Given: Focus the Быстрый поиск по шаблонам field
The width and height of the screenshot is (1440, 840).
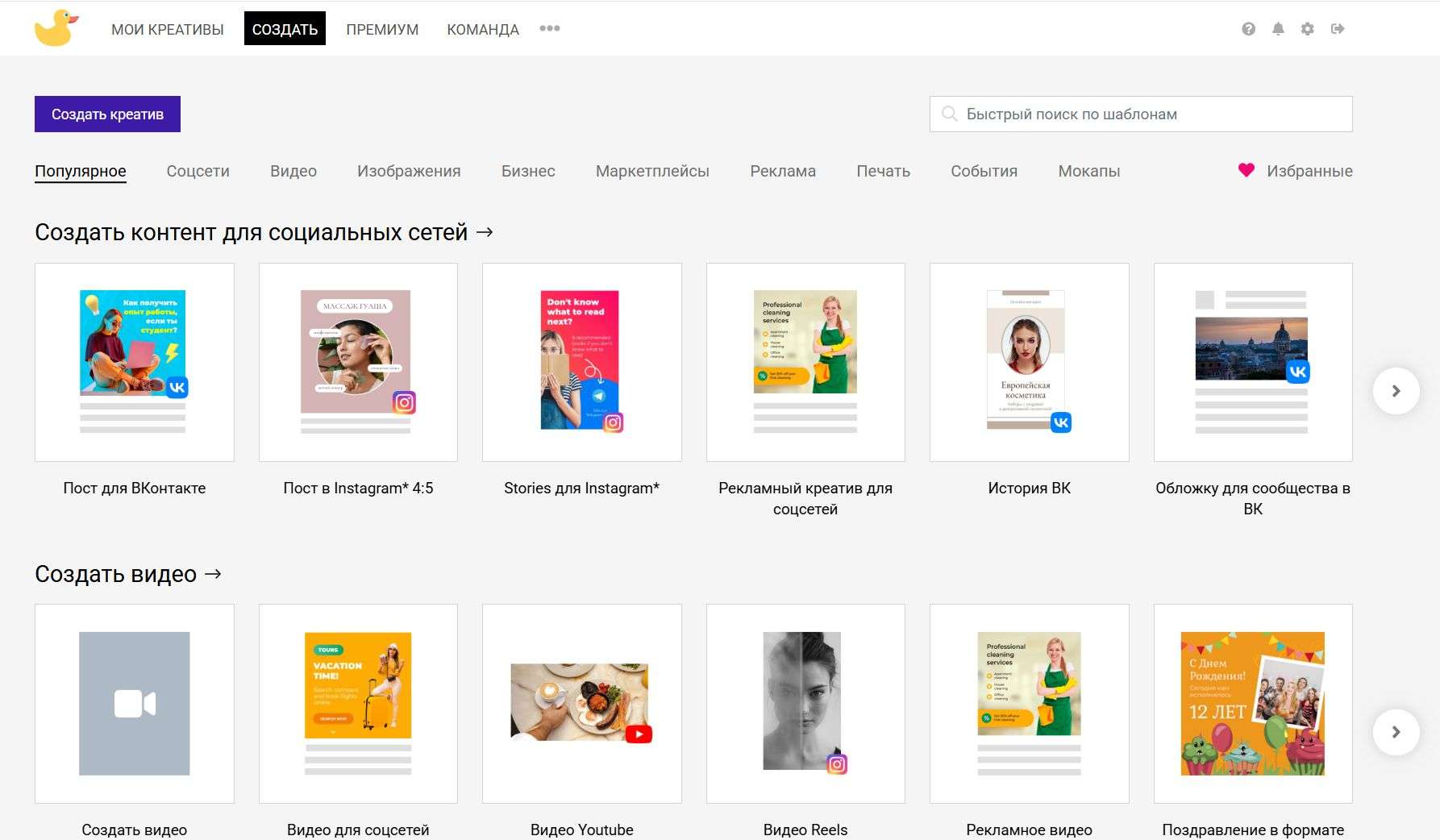Looking at the screenshot, I should (1141, 114).
